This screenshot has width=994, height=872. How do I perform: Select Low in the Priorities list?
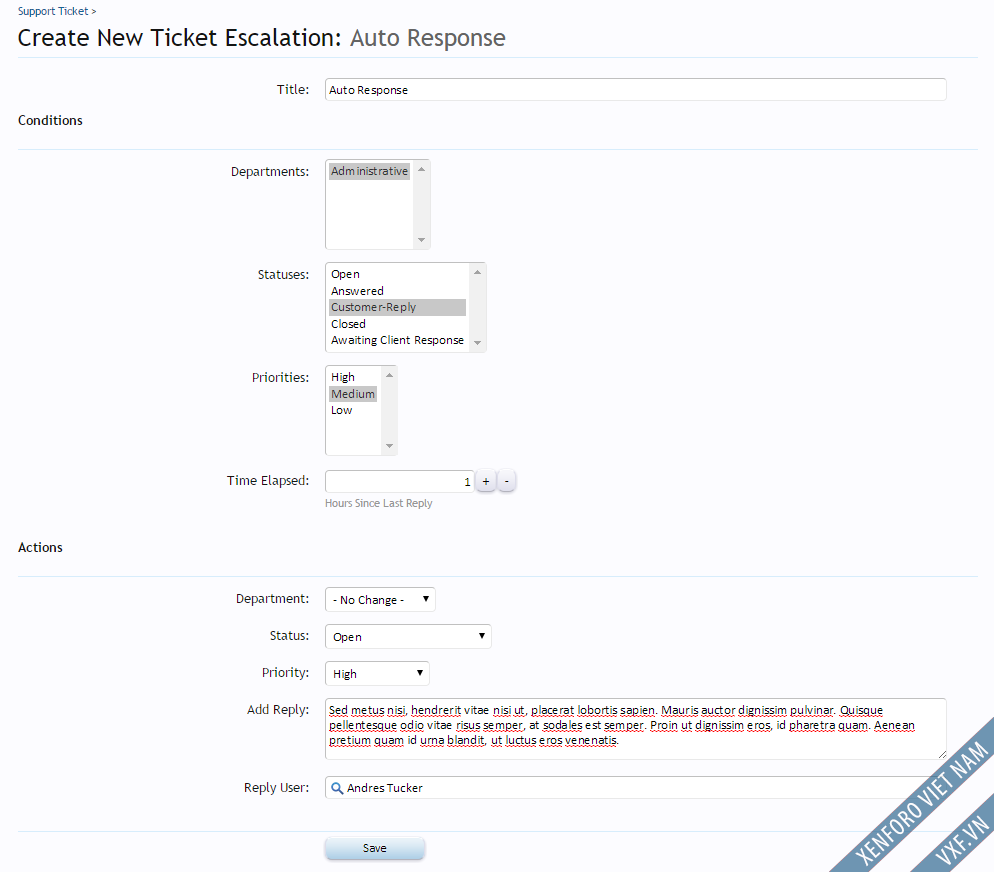[x=342, y=411]
